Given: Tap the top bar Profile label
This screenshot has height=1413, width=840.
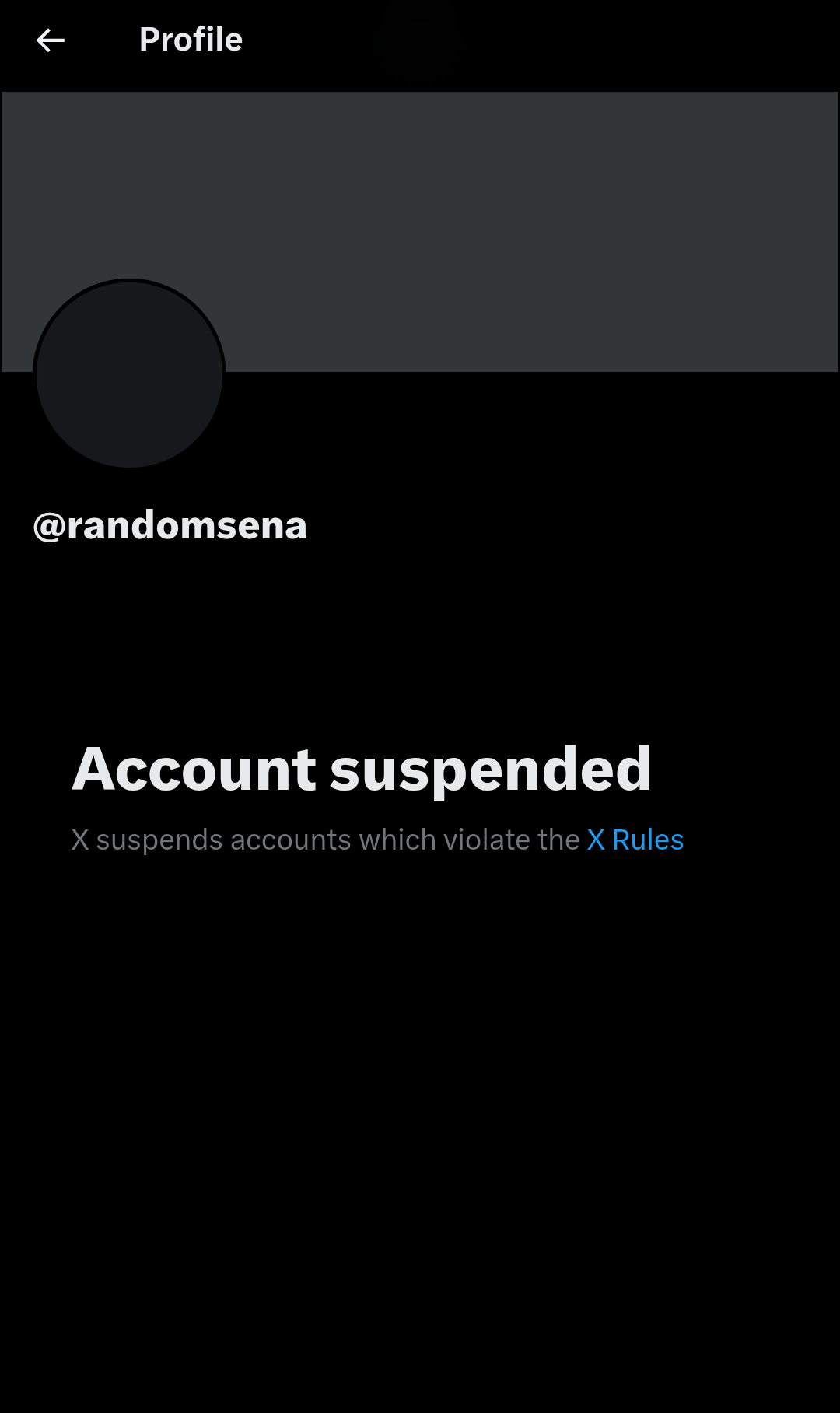Looking at the screenshot, I should [x=191, y=40].
